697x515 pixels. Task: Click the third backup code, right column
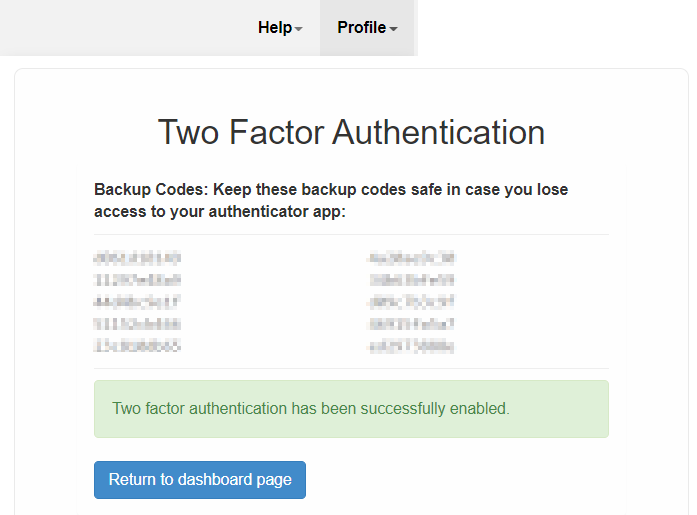coord(412,301)
